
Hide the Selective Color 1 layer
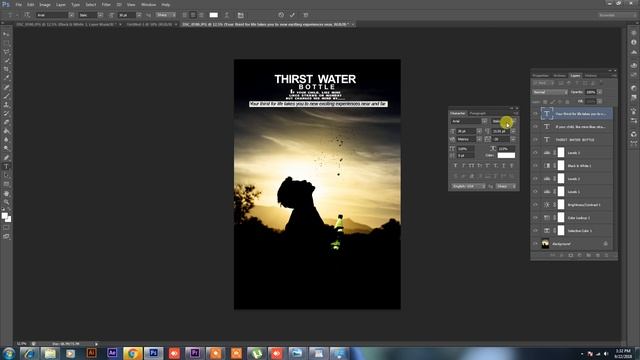[535, 231]
